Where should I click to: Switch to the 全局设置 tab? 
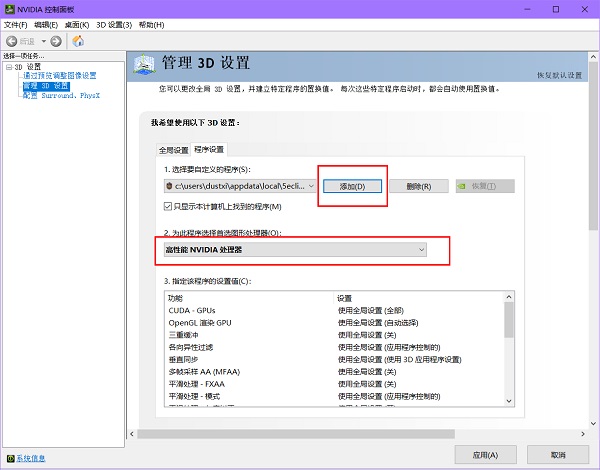tap(173, 149)
